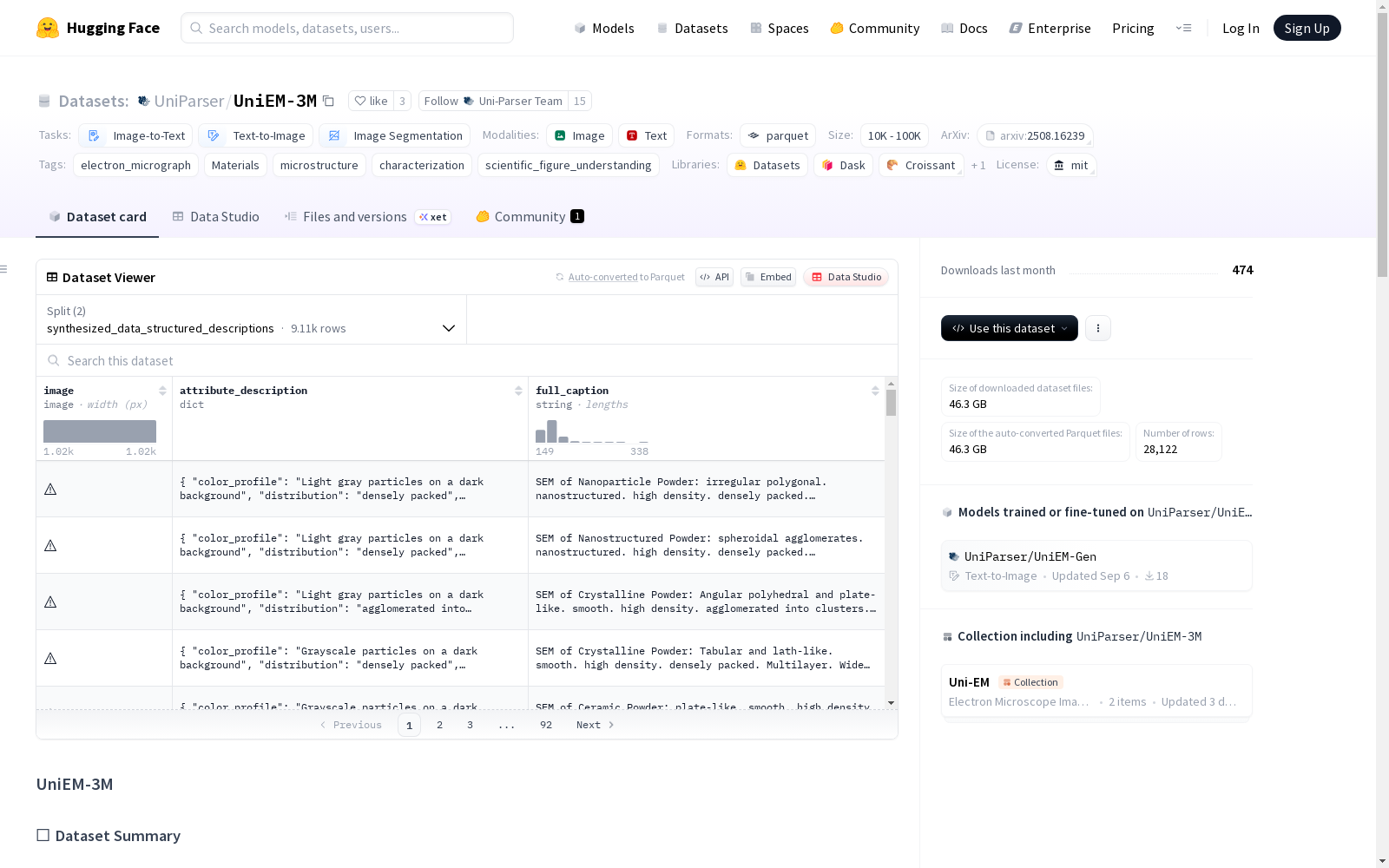Open Docs in the top navigation
Viewport: 1389px width, 868px height.
964,28
